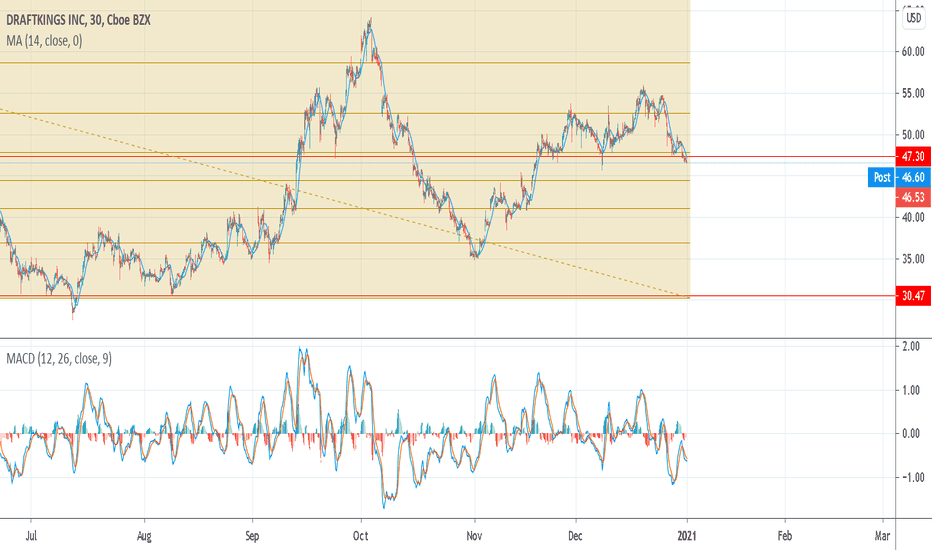Click the 46.53 last price label
The image size is (932, 550).
(x=913, y=197)
